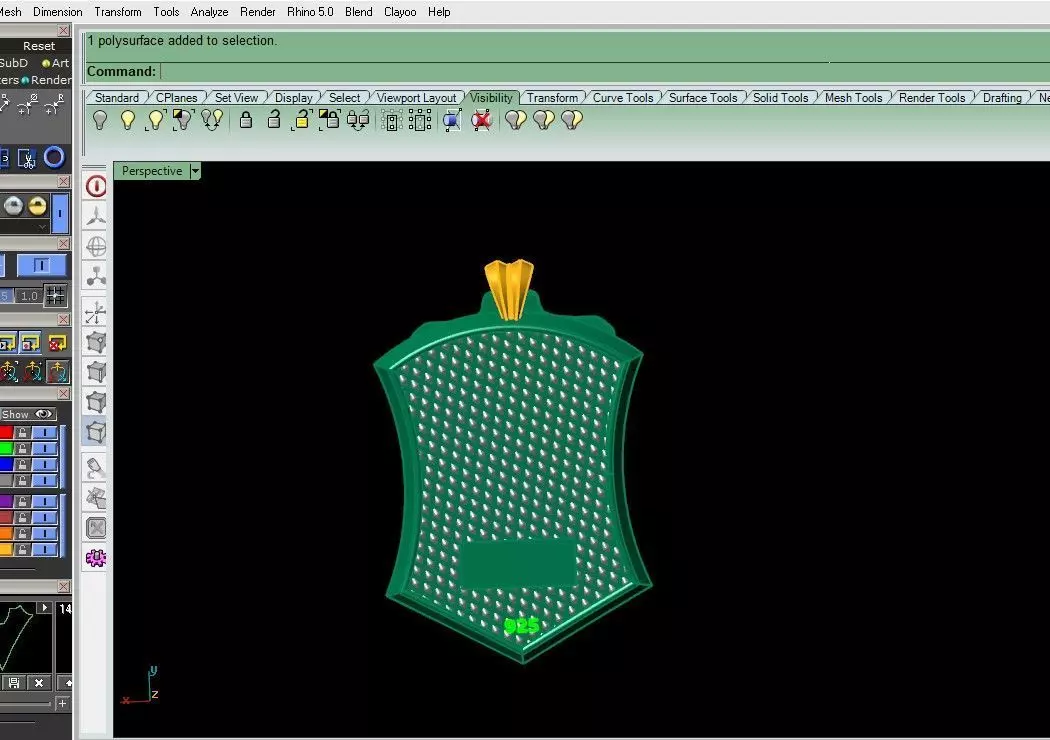
Task: Click the X button next to save icon
Action: (x=39, y=682)
